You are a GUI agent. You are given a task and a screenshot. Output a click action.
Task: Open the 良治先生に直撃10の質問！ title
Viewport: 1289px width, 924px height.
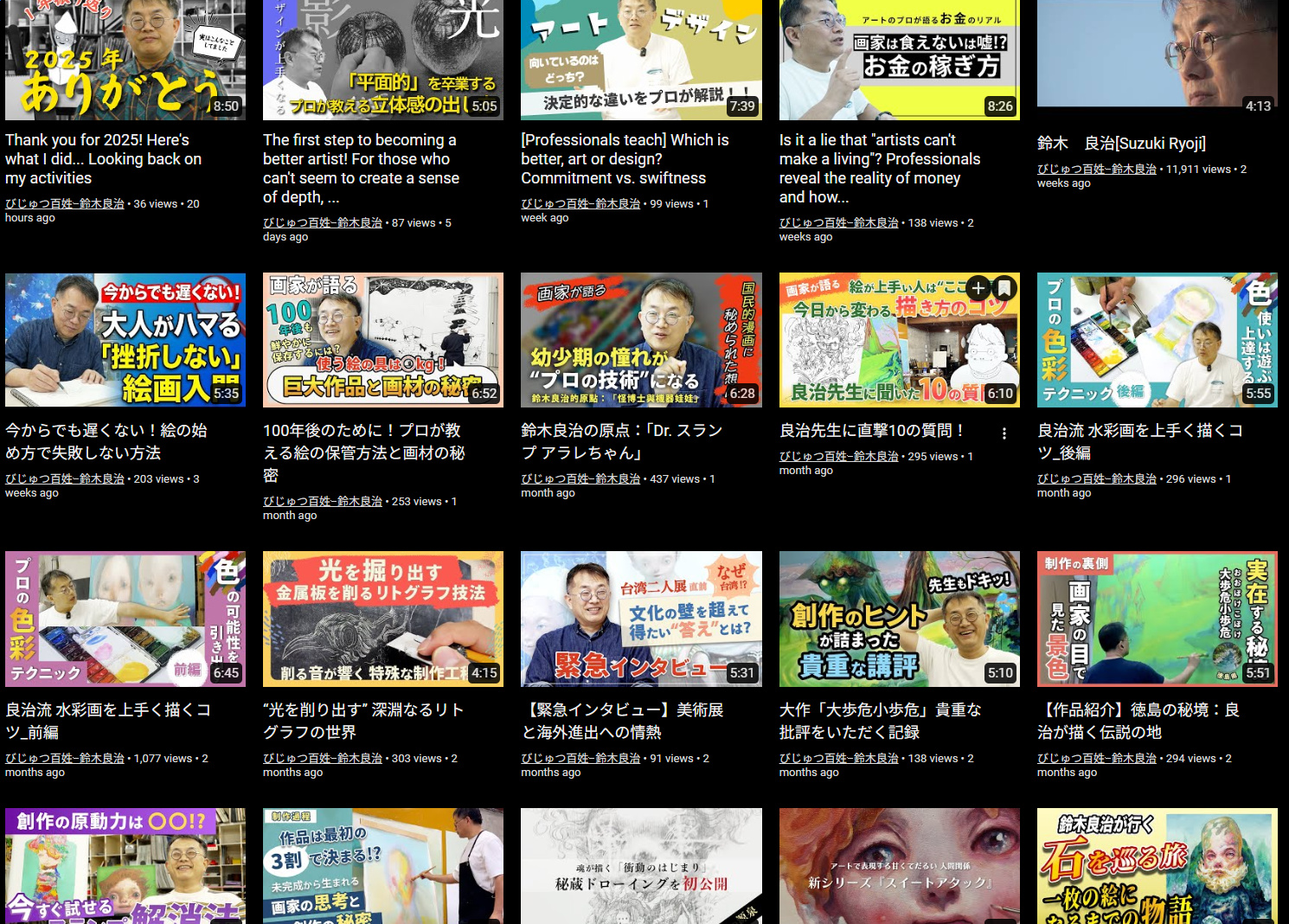point(872,430)
